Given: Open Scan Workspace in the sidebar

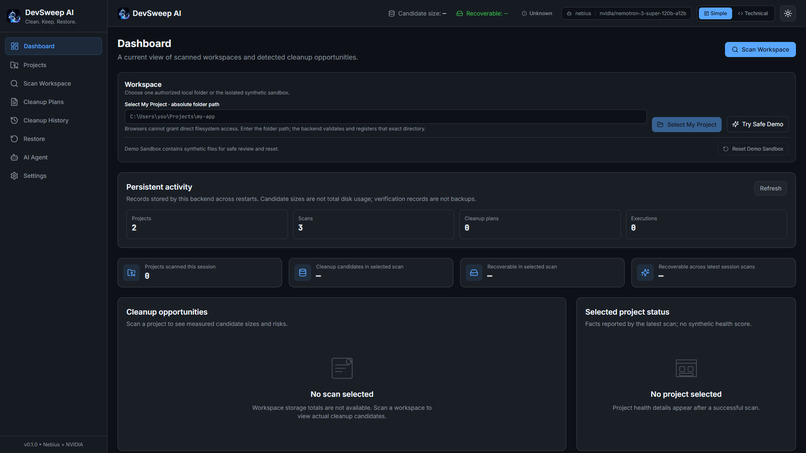Looking at the screenshot, I should [53, 83].
